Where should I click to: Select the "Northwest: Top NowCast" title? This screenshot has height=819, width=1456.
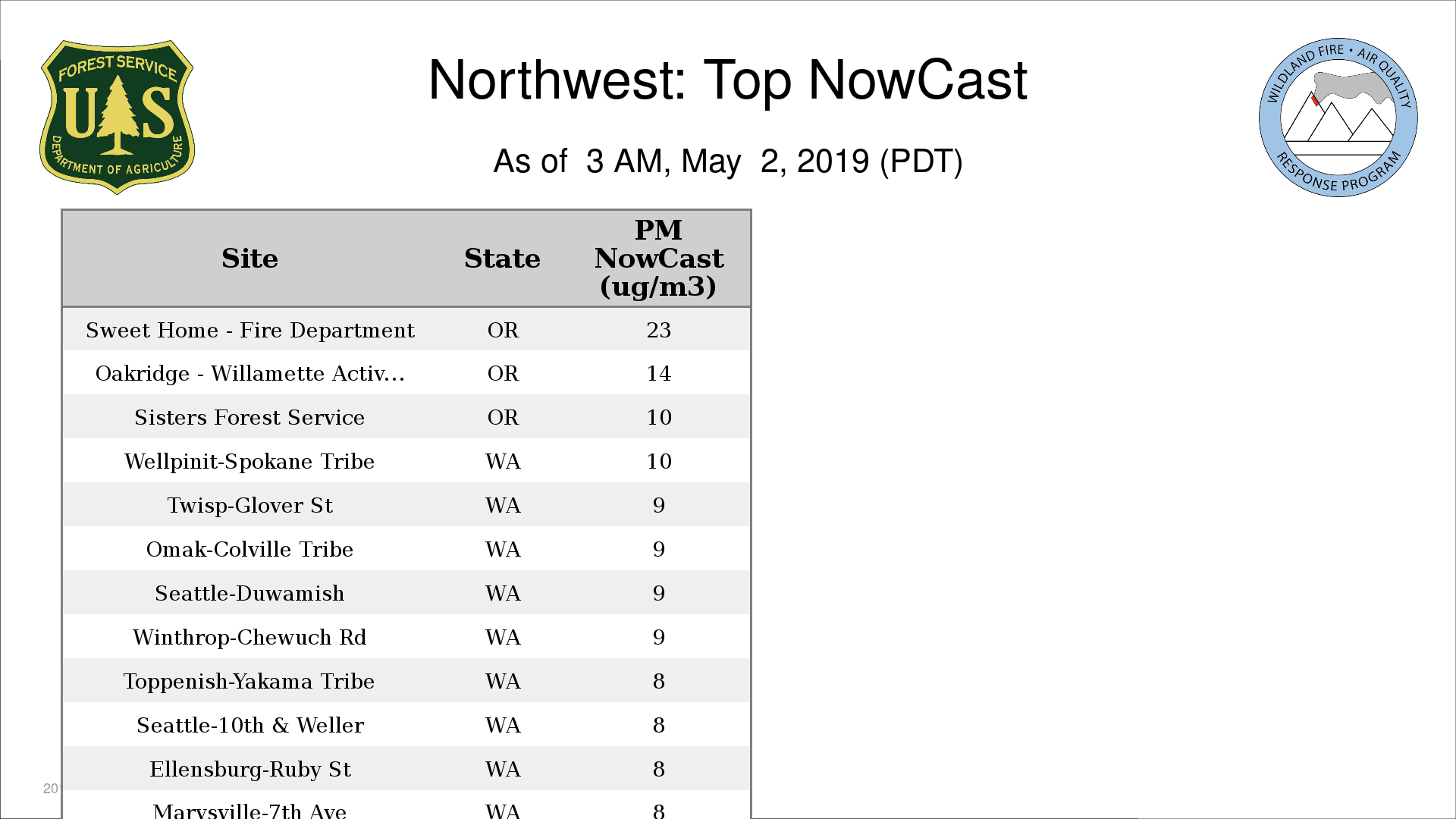tap(727, 80)
